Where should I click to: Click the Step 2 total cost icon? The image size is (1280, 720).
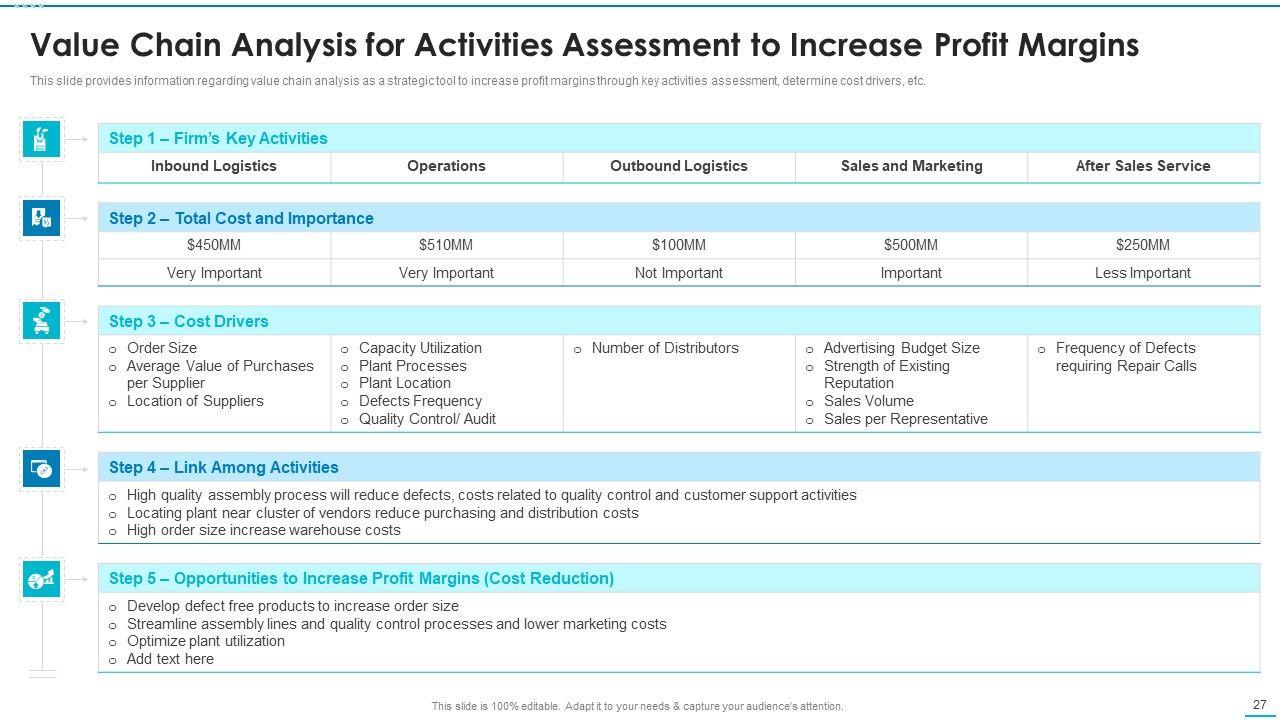(x=41, y=218)
